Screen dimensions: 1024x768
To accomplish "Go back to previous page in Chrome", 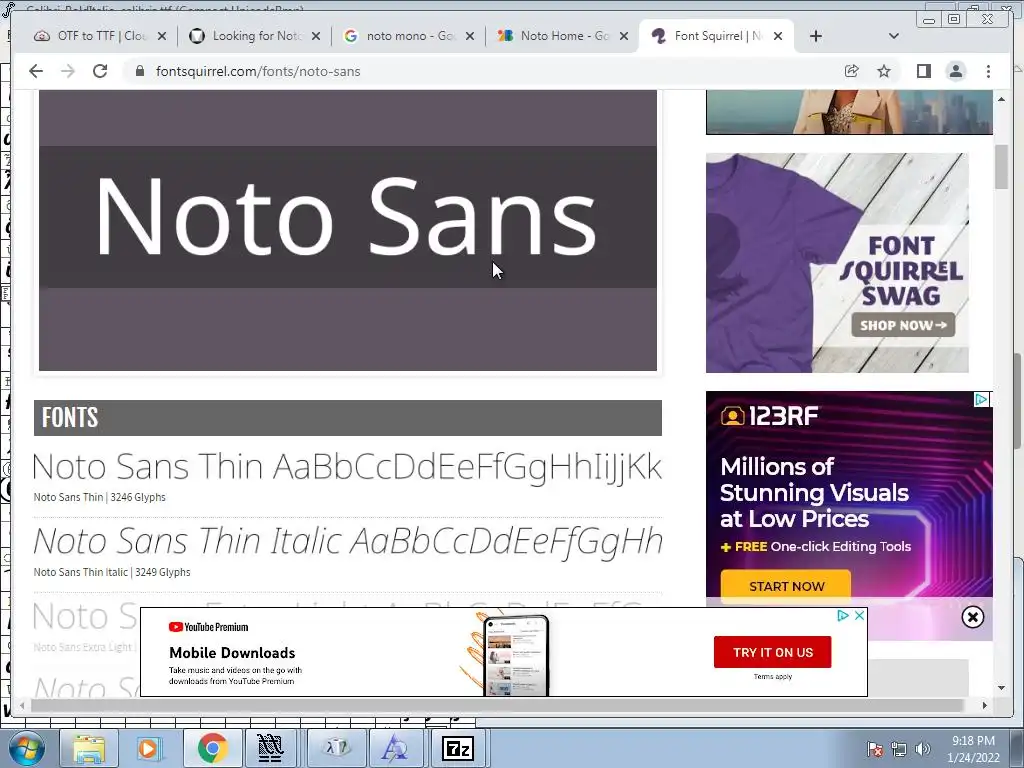I will click(36, 71).
